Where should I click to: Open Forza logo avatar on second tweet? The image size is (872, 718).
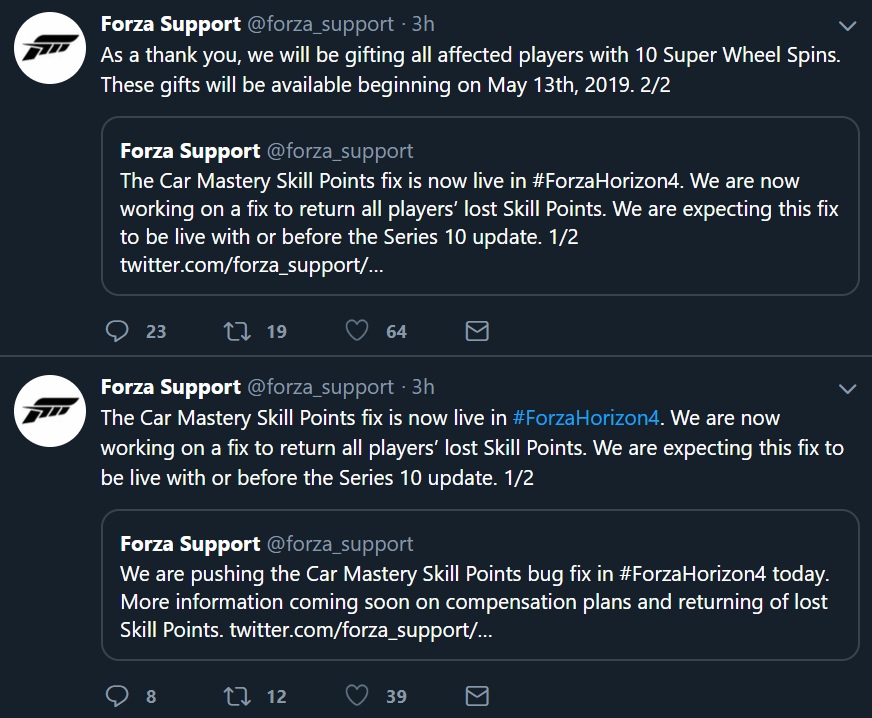48,411
